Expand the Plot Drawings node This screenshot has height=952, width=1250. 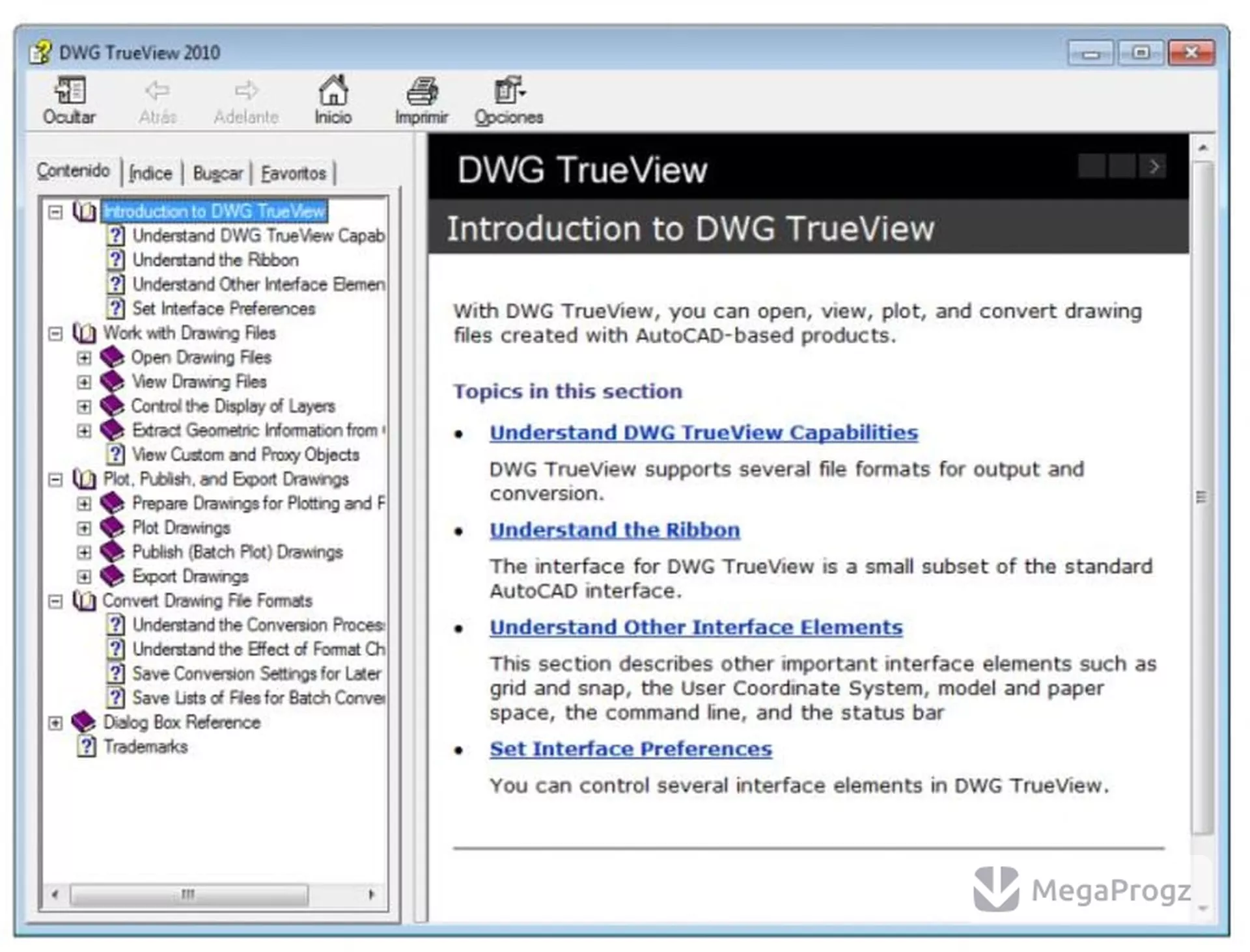(x=84, y=528)
